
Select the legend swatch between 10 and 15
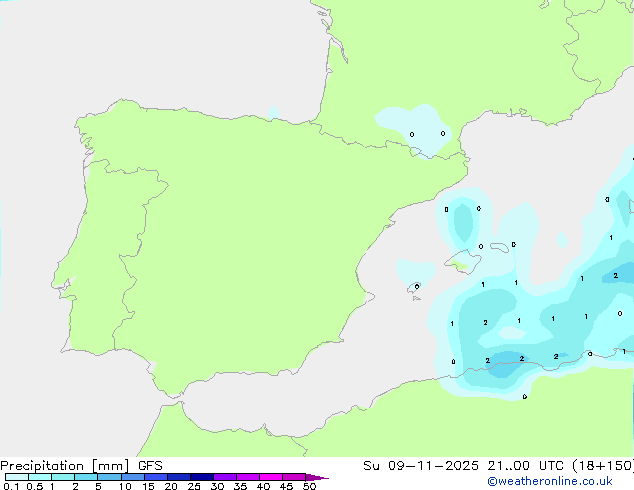click(x=133, y=477)
